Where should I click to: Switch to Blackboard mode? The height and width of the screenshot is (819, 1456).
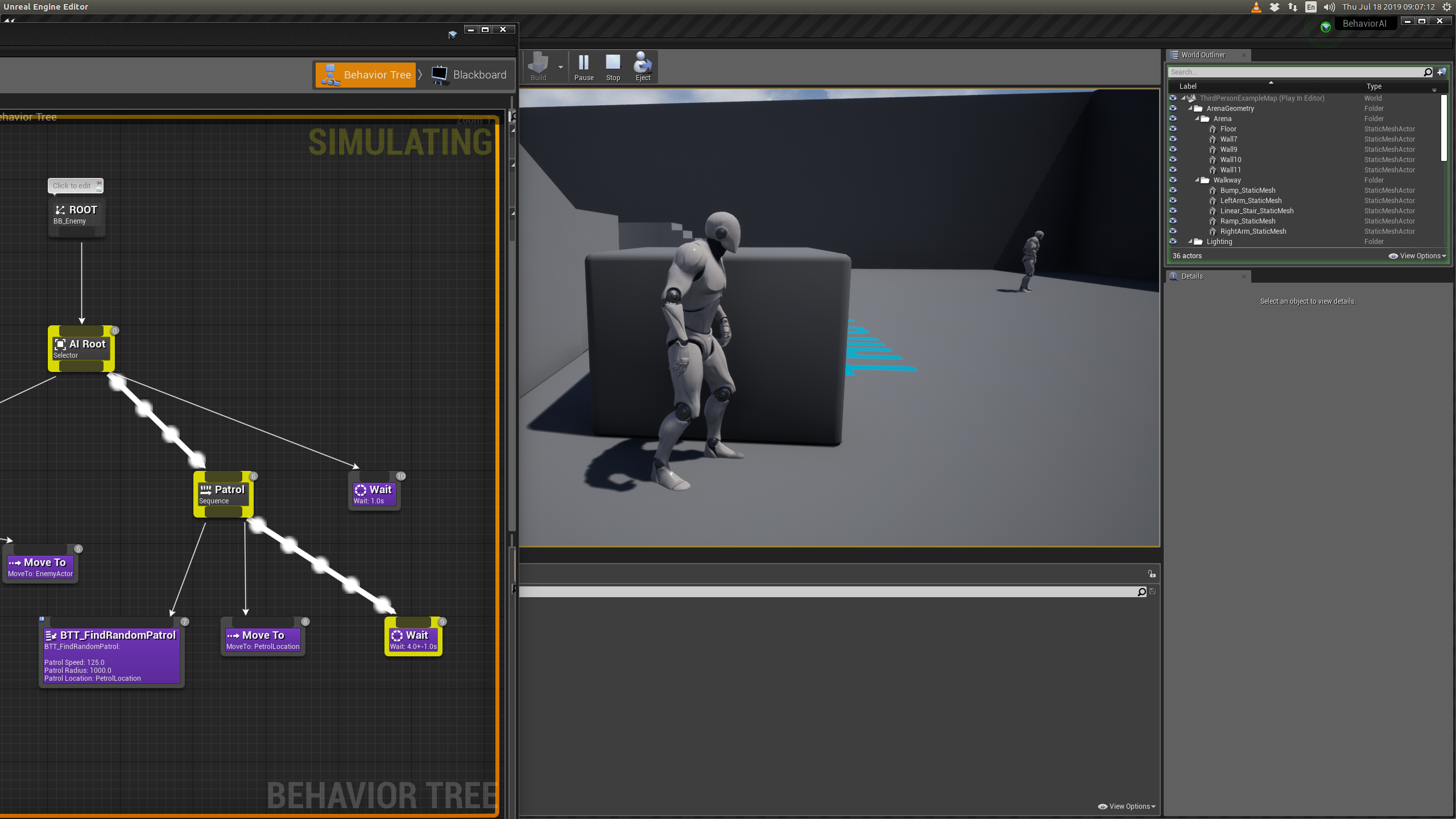pyautogui.click(x=469, y=75)
